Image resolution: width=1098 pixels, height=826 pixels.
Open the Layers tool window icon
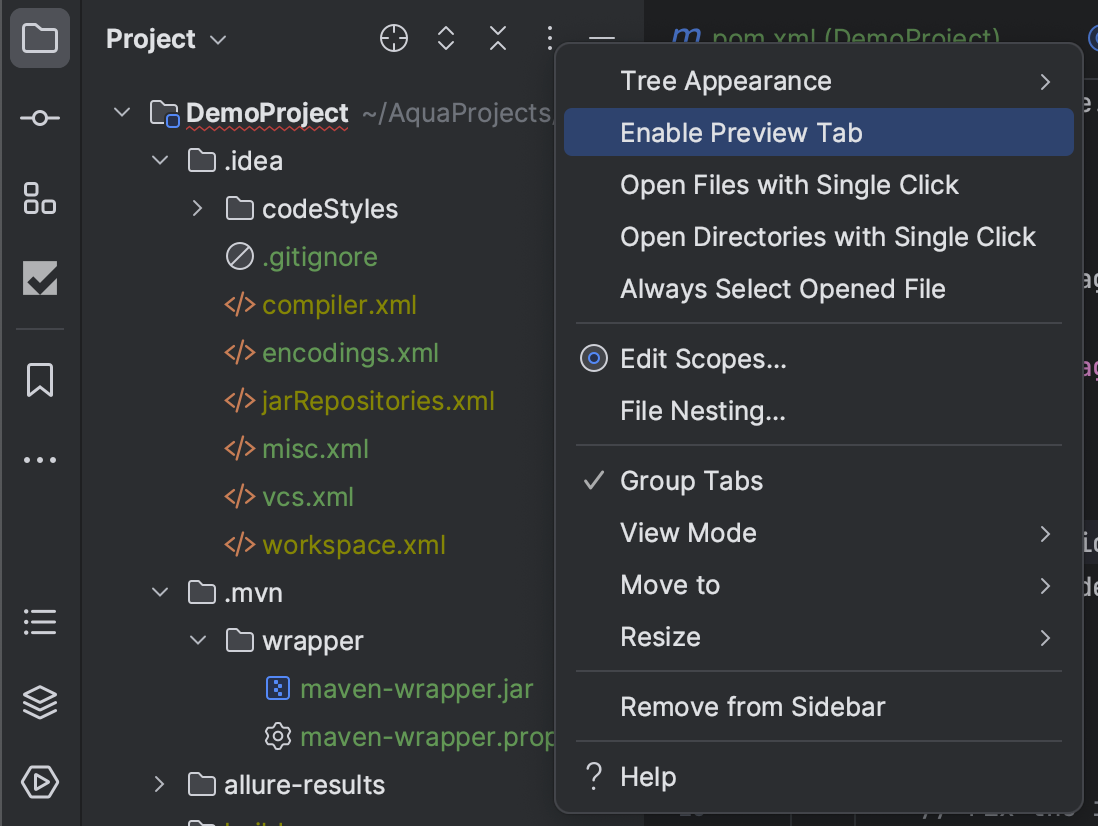[40, 703]
